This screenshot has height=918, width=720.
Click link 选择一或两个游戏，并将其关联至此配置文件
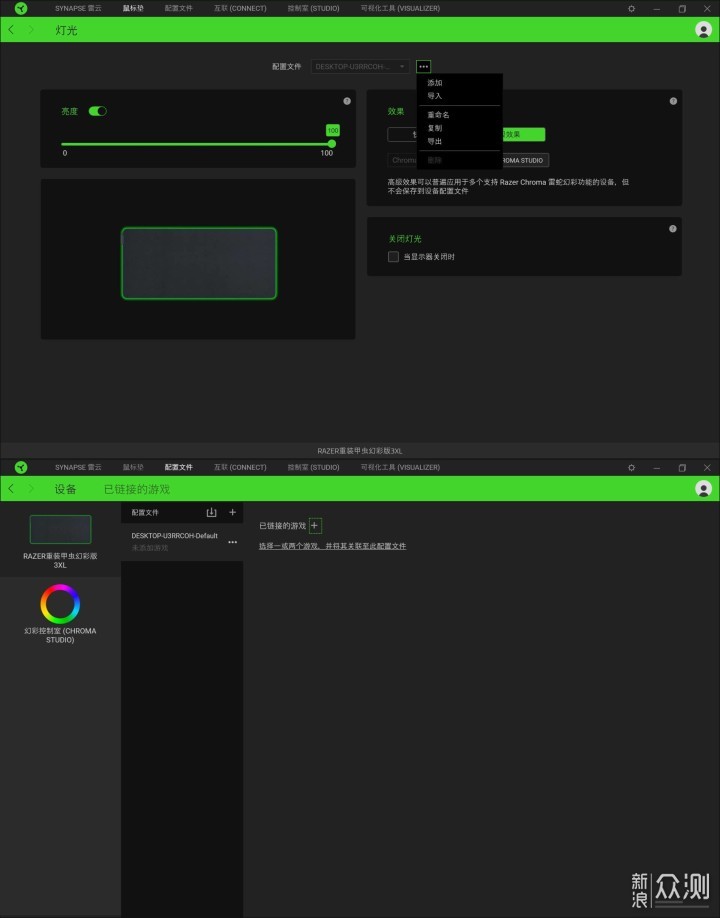click(332, 546)
